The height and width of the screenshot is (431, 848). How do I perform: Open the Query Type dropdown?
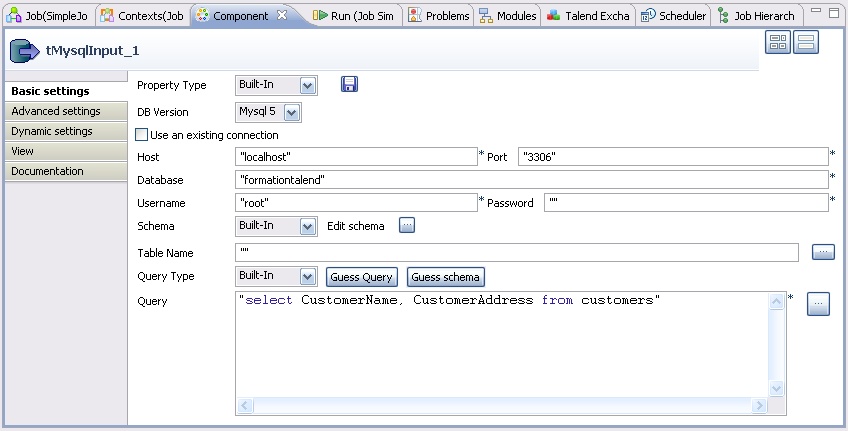(307, 277)
